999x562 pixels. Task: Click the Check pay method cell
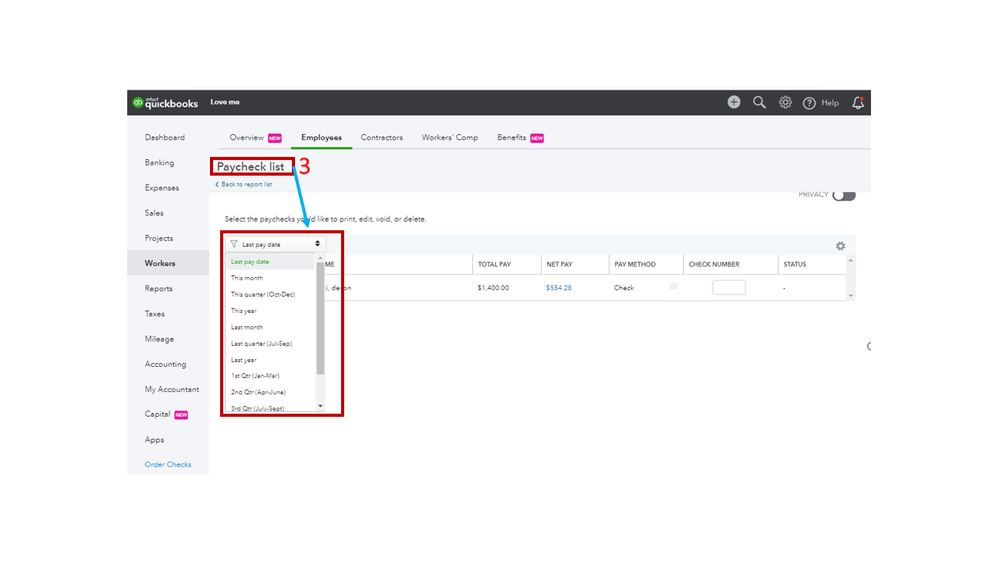pyautogui.click(x=624, y=288)
